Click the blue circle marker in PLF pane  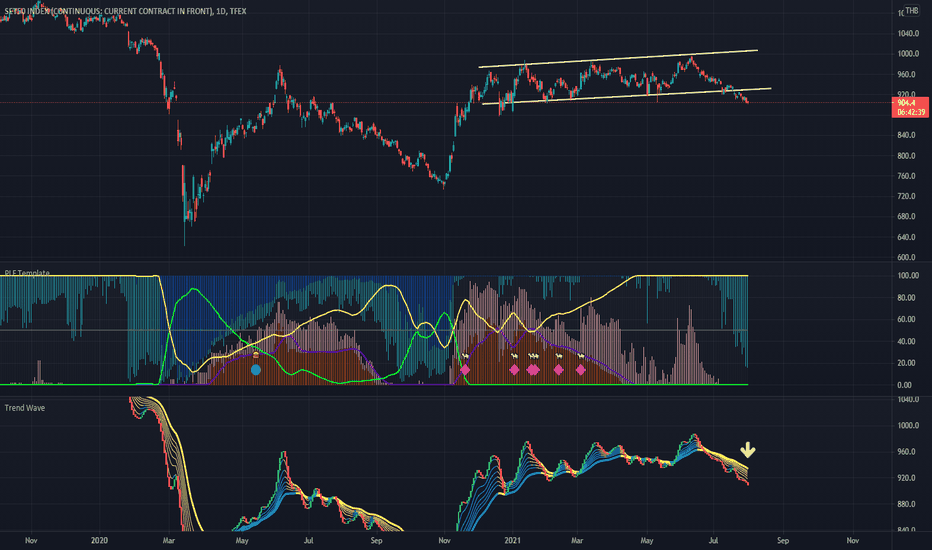click(256, 370)
